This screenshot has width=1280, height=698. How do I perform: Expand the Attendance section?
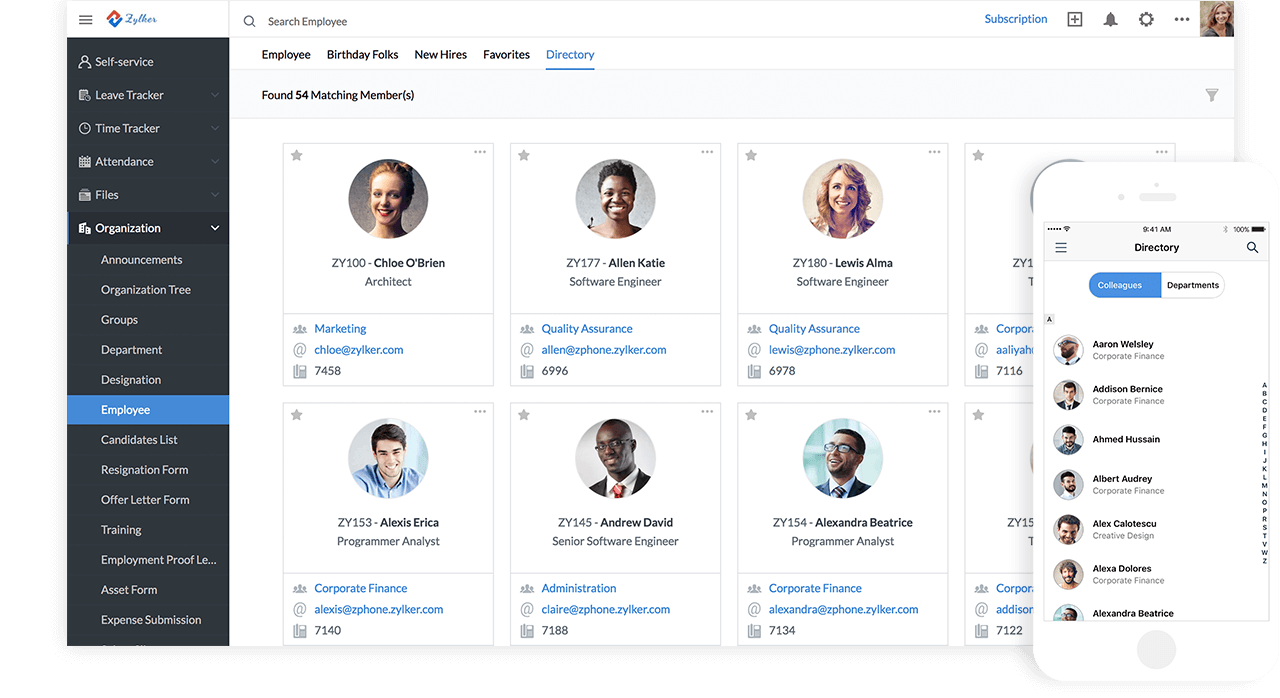click(x=214, y=161)
